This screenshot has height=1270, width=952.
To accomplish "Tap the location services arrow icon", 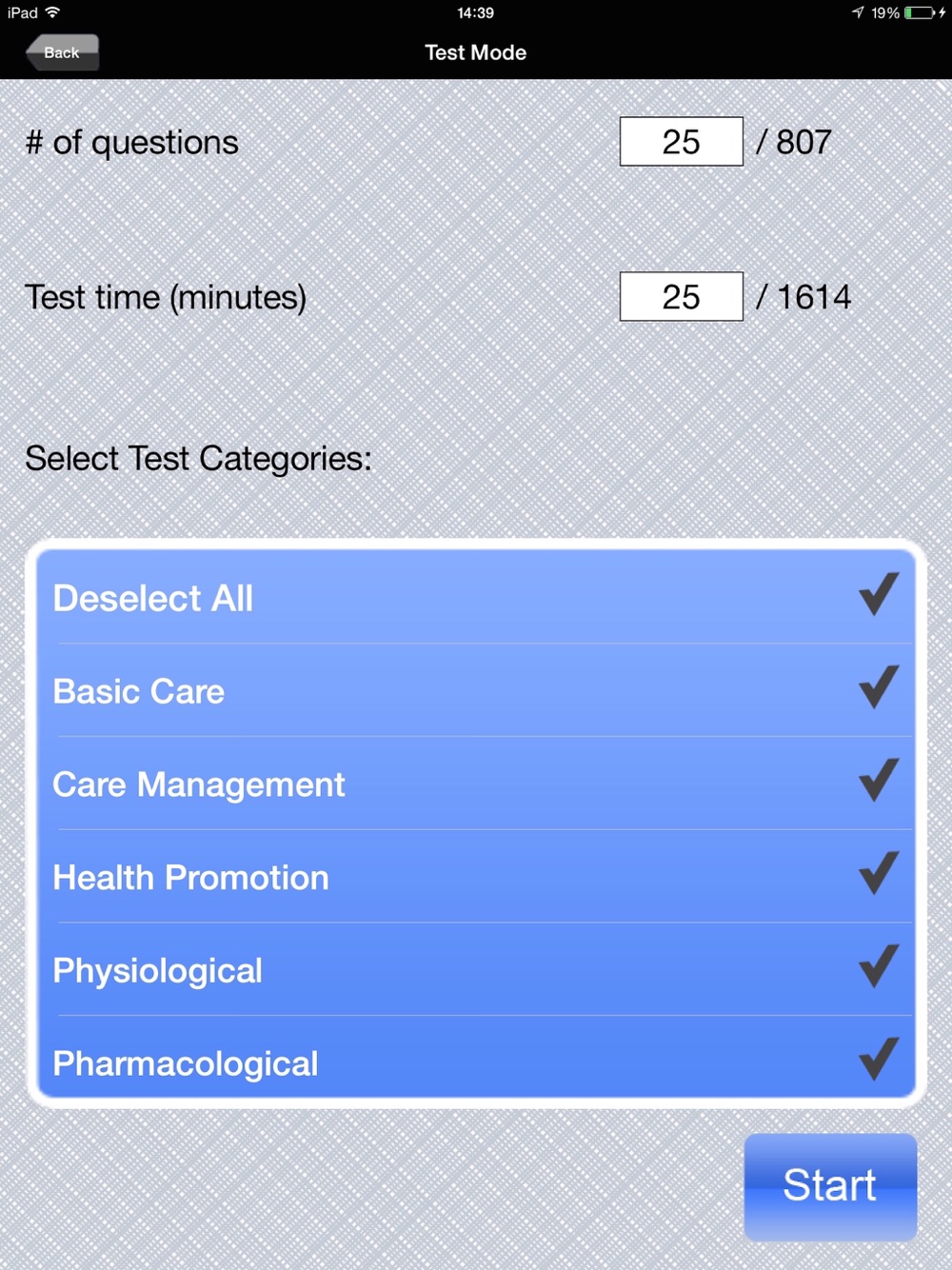I will click(858, 12).
